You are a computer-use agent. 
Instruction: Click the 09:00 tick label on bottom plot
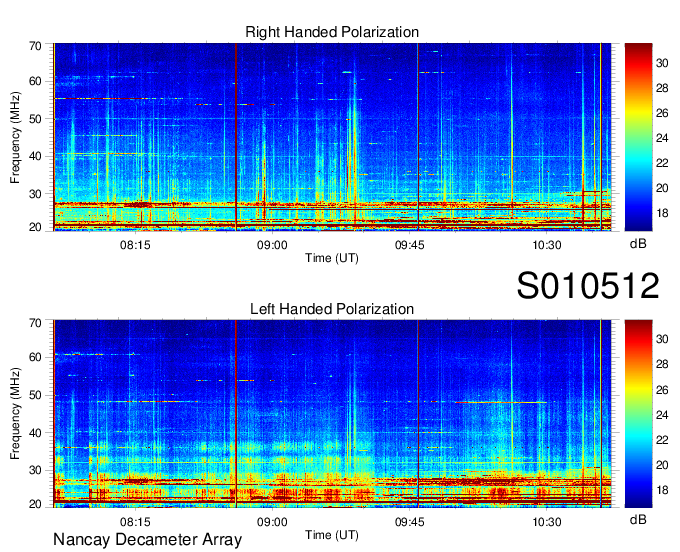tap(272, 522)
